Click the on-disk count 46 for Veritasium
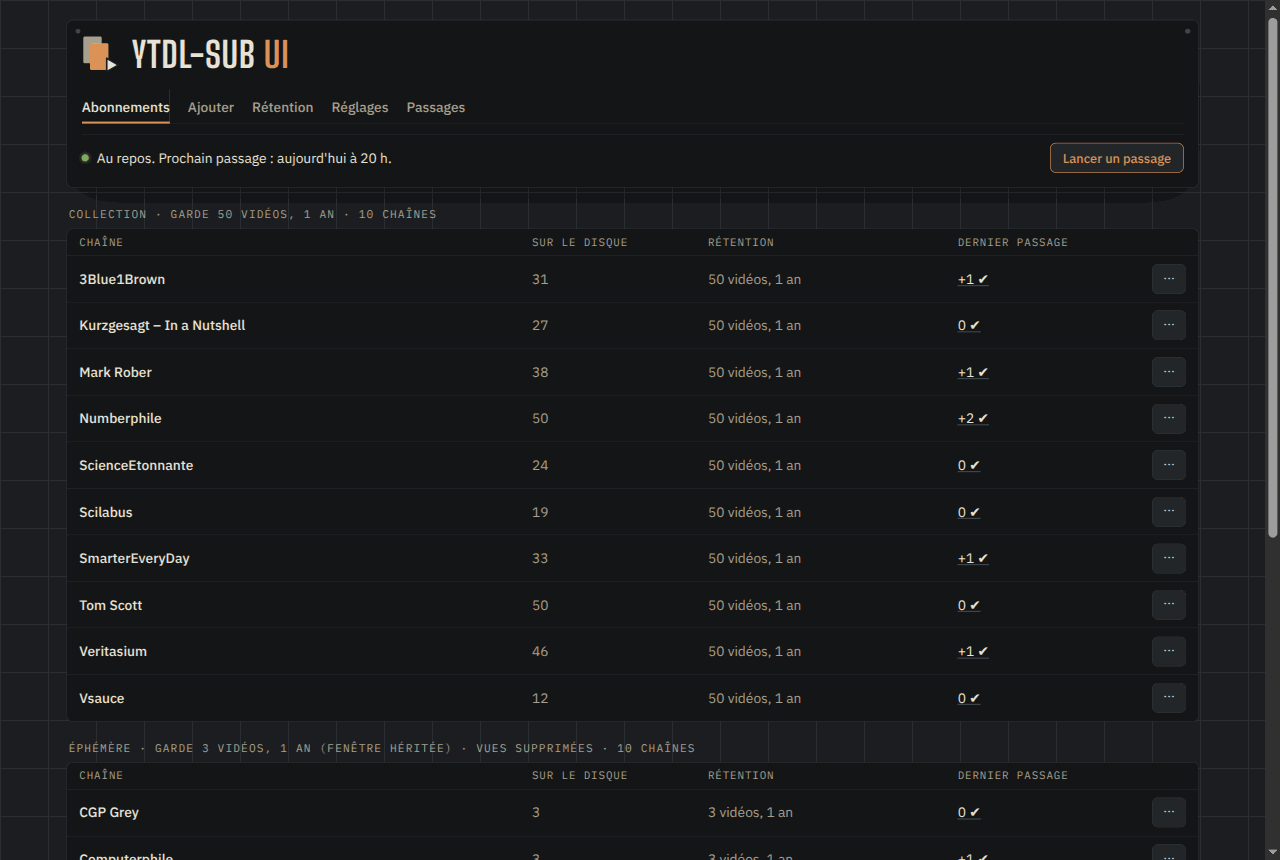Image resolution: width=1280 pixels, height=860 pixels. [540, 651]
